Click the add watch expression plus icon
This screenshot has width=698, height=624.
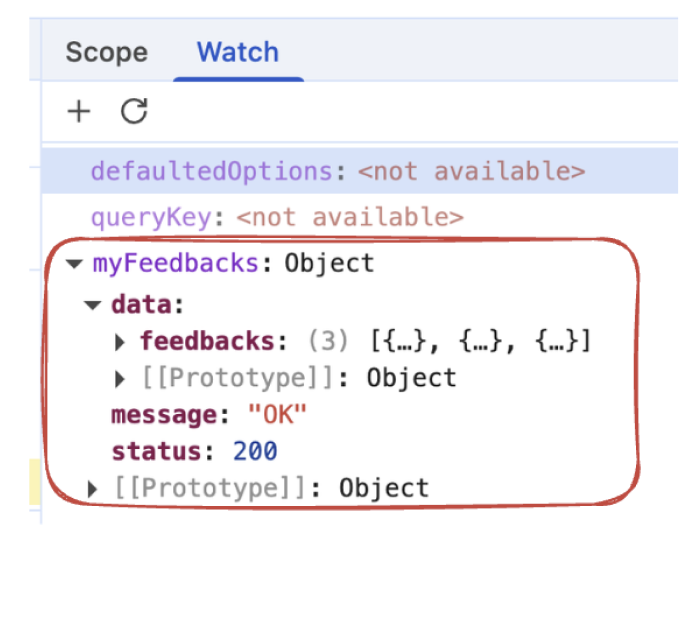point(78,111)
